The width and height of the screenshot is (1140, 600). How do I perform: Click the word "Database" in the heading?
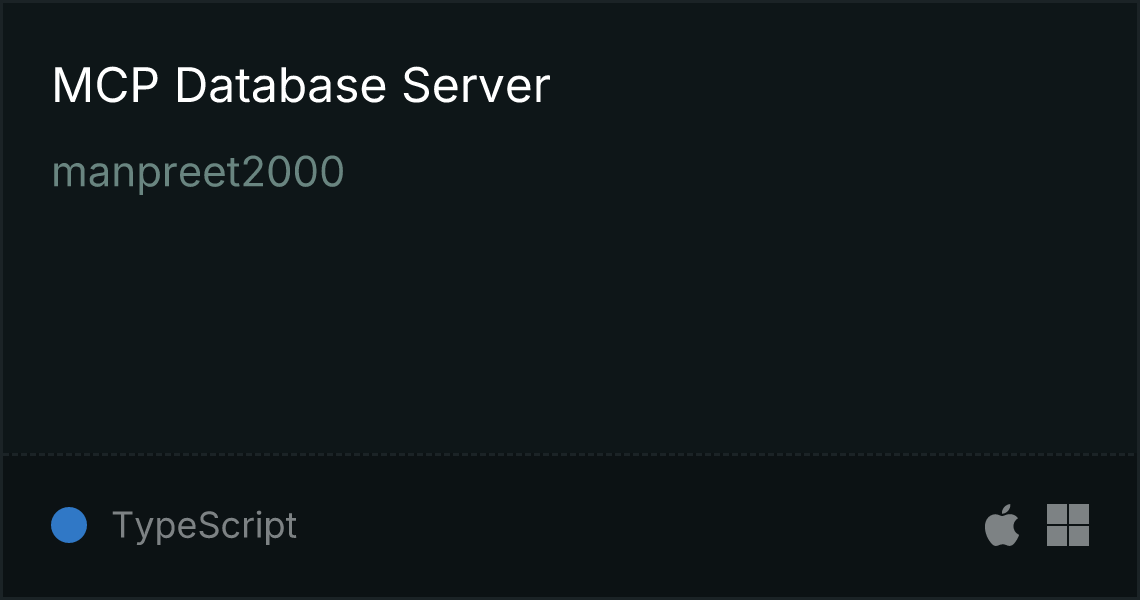pyautogui.click(x=280, y=85)
